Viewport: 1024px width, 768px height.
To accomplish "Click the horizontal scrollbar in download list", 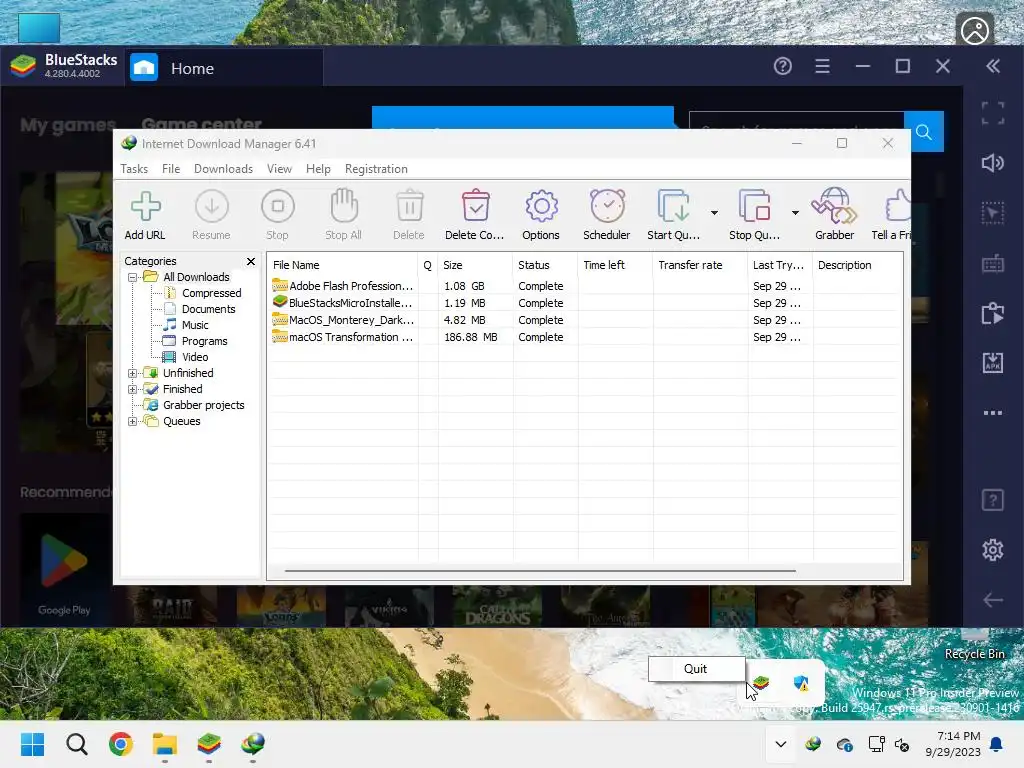I will pos(540,571).
